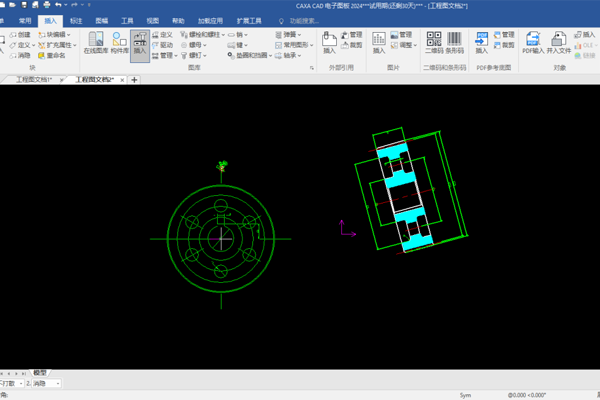Click the PDF输入 import icon
The height and width of the screenshot is (400, 600).
[533, 42]
